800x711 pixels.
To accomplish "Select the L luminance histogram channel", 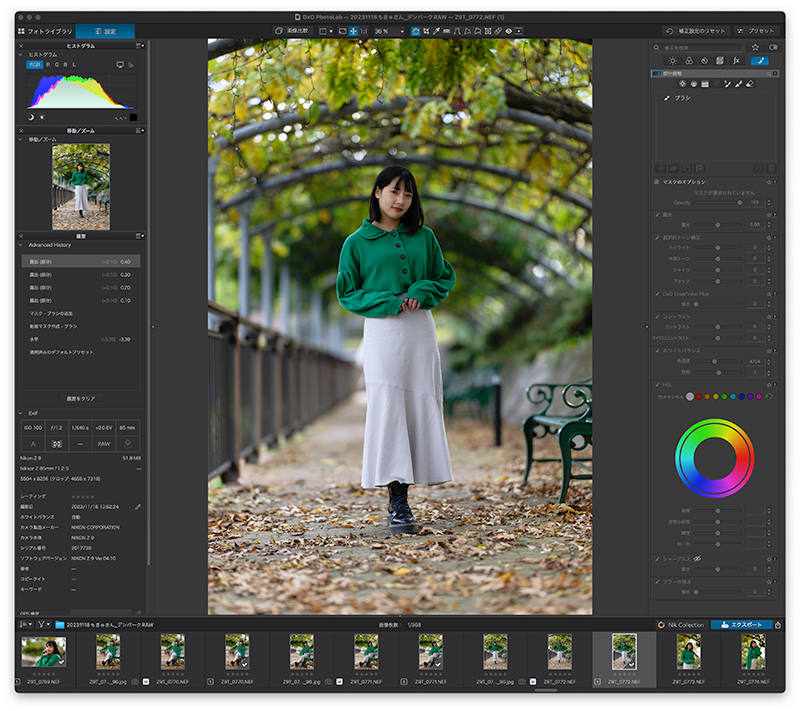I will pyautogui.click(x=74, y=65).
